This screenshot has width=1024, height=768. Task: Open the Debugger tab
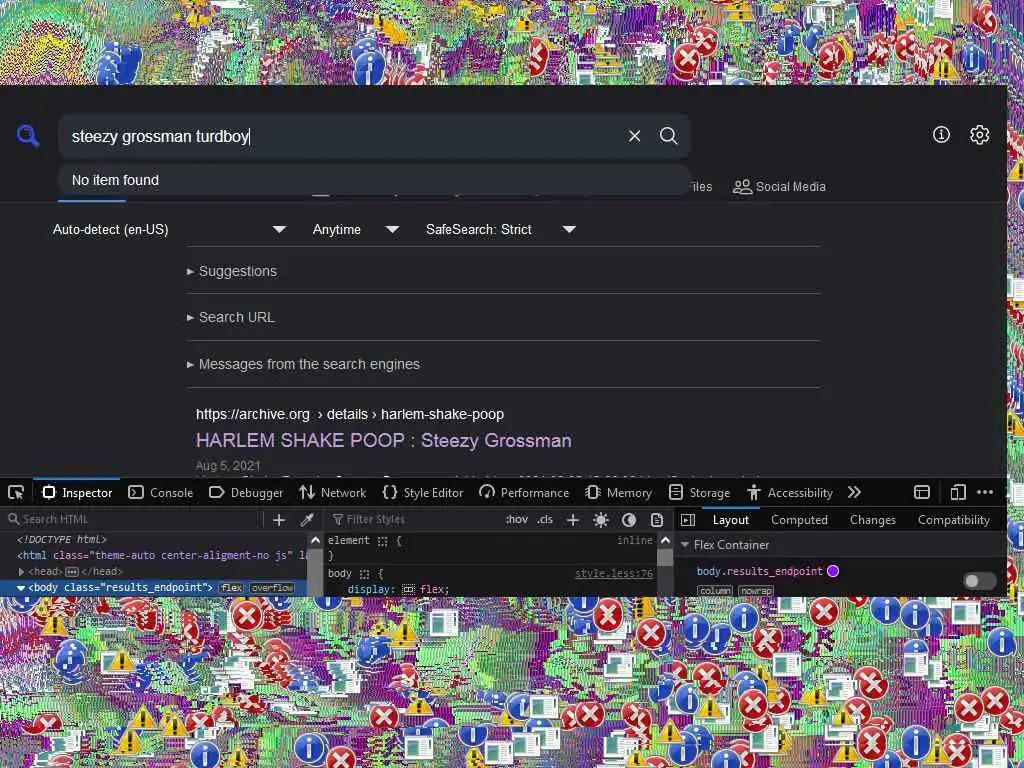[246, 492]
